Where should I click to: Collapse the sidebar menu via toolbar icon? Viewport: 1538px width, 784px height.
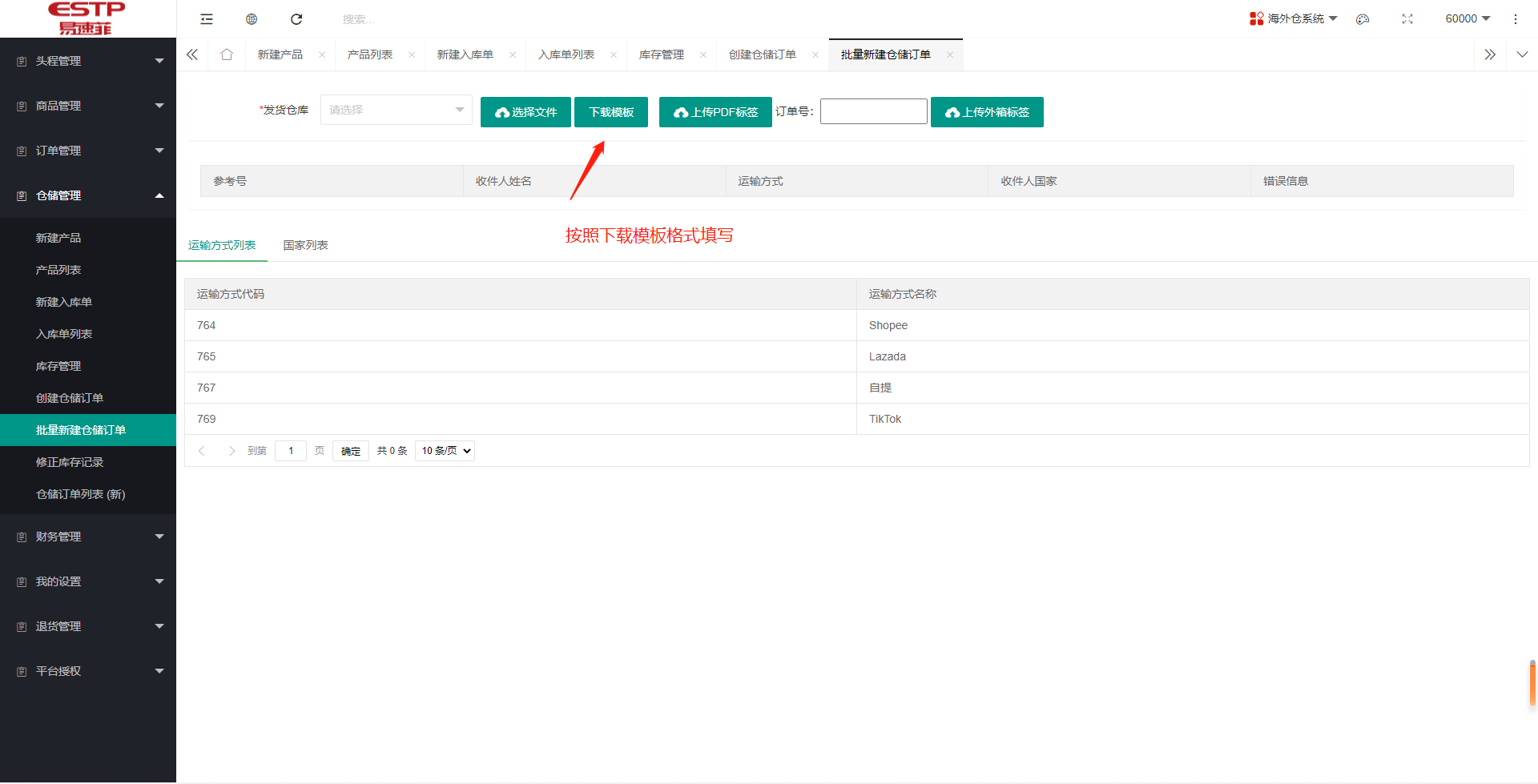tap(207, 18)
